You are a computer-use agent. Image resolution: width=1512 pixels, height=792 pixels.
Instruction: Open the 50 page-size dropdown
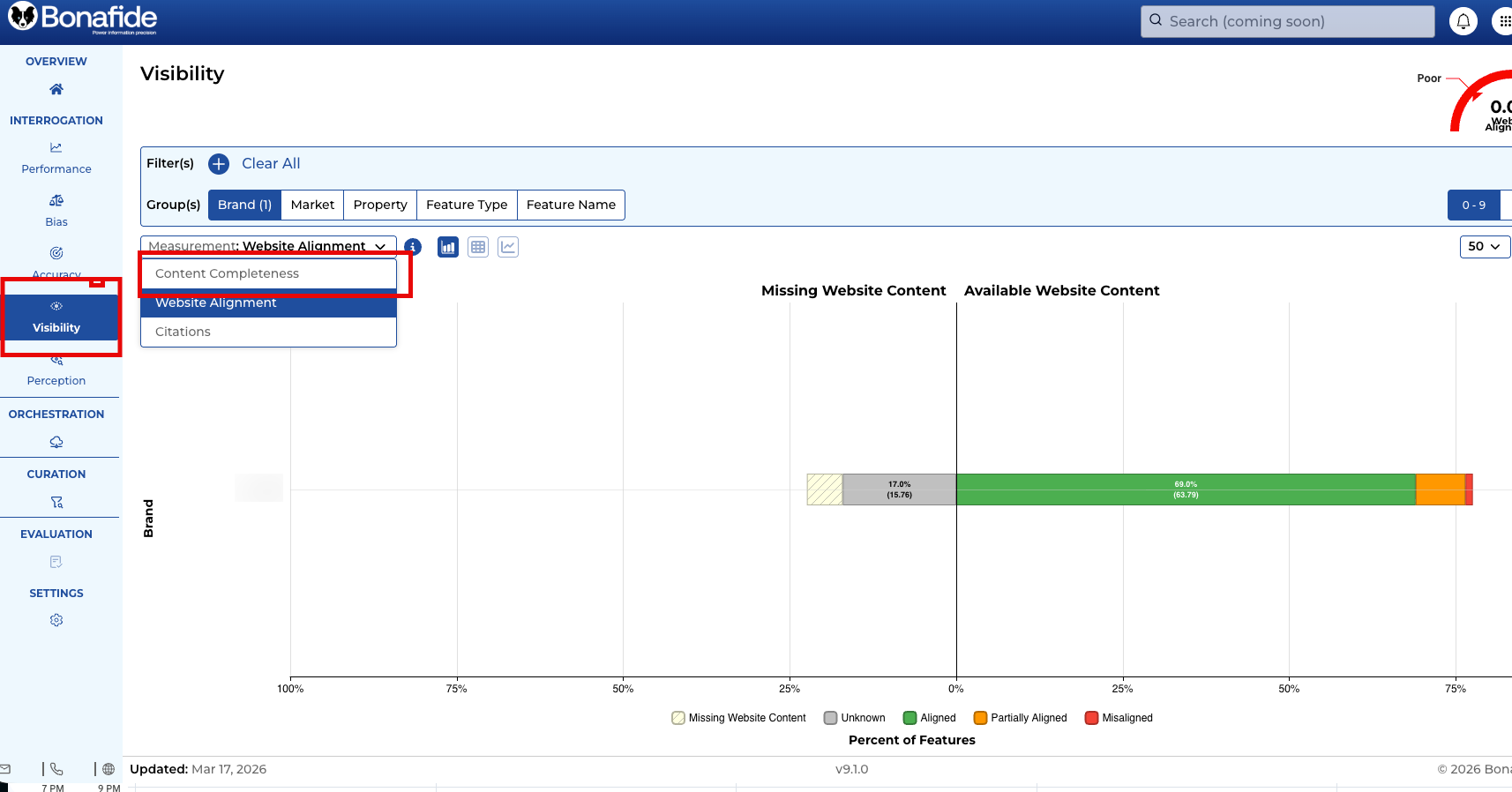tap(1485, 247)
